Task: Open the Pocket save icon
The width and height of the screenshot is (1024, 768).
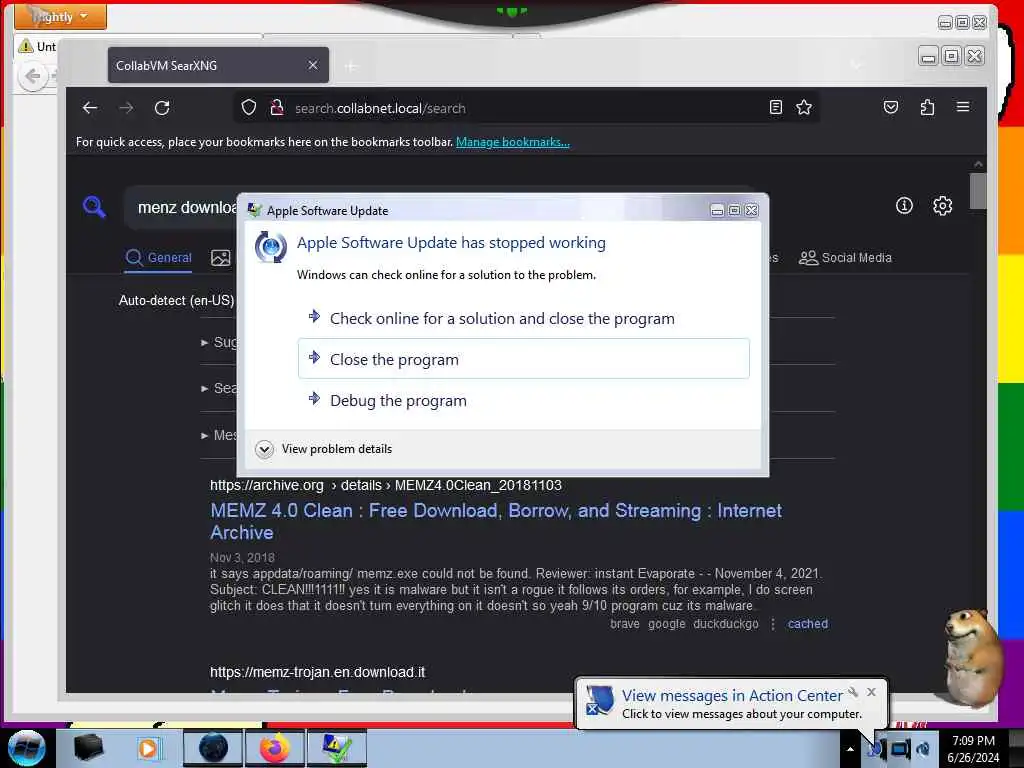Action: (x=891, y=107)
